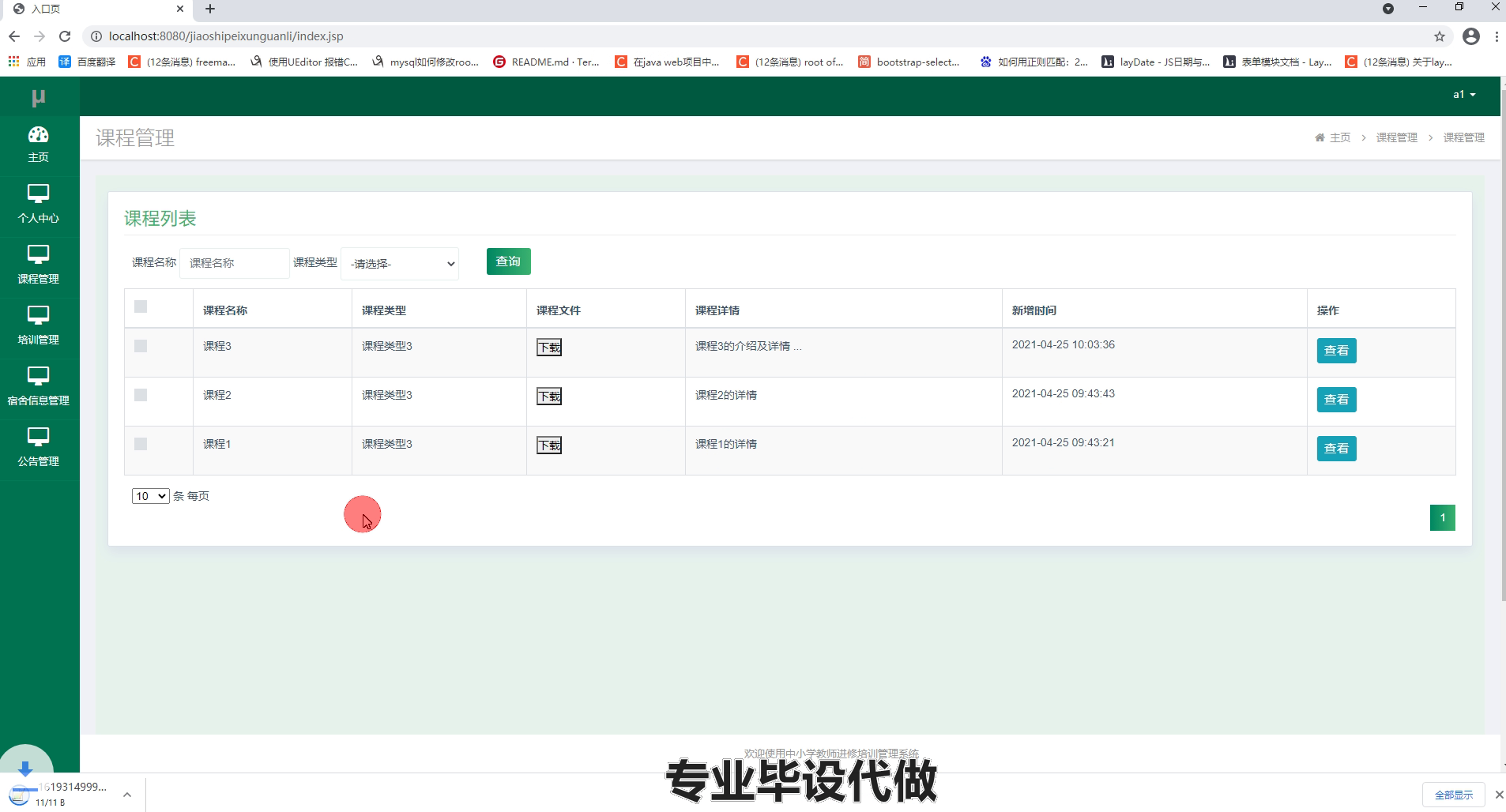Viewport: 1506px width, 812px height.
Task: Open 培训管理 monitor icon in sidebar
Action: [38, 315]
